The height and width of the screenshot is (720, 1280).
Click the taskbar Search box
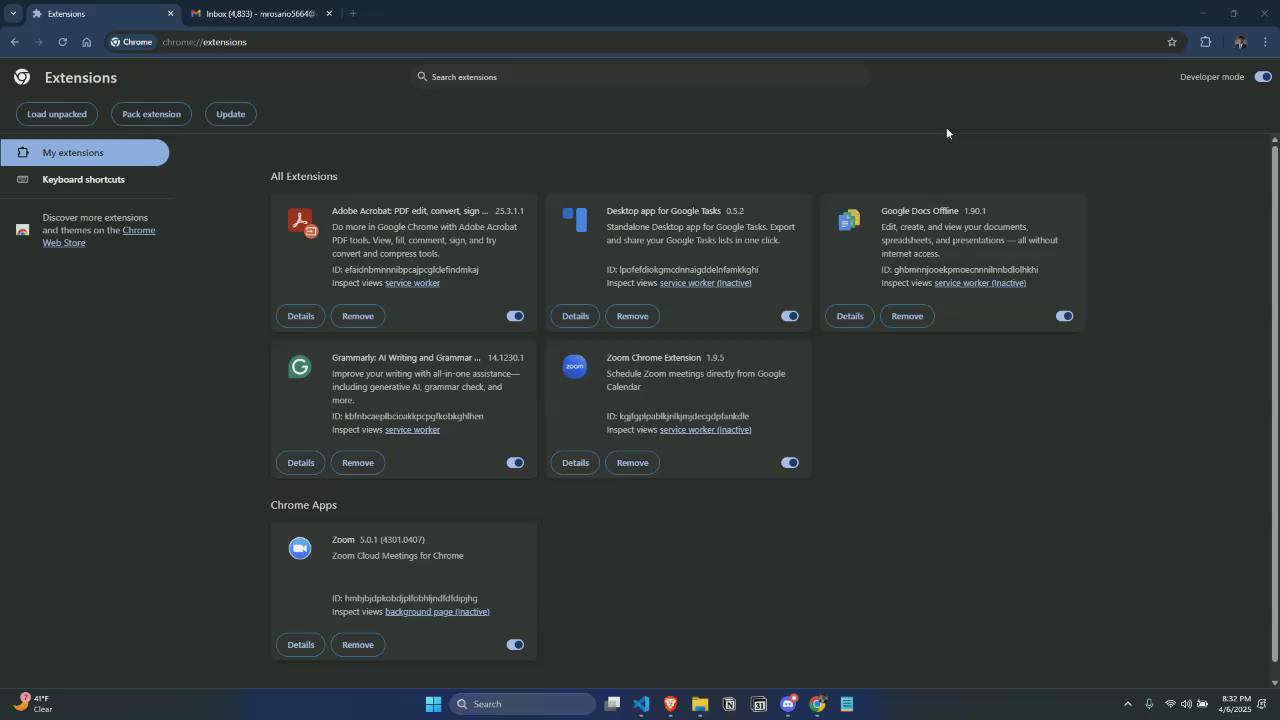click(521, 704)
